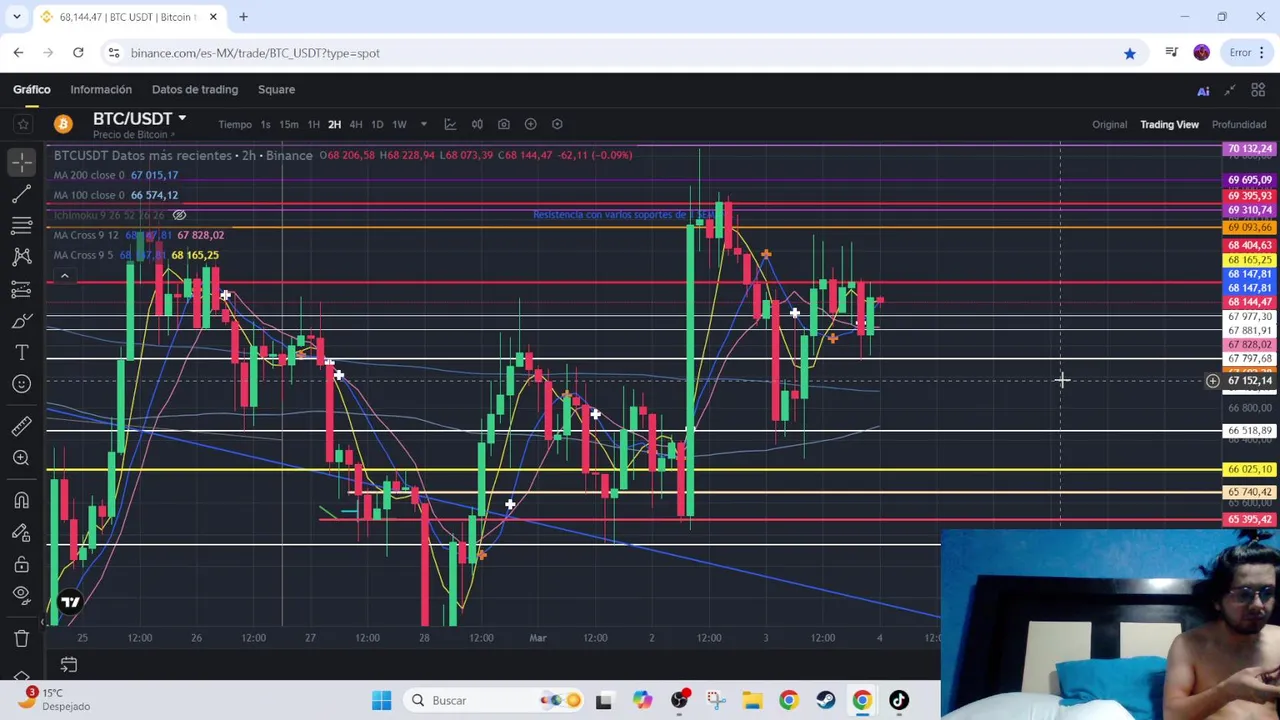Switch to Profundidad depth view

point(1239,124)
